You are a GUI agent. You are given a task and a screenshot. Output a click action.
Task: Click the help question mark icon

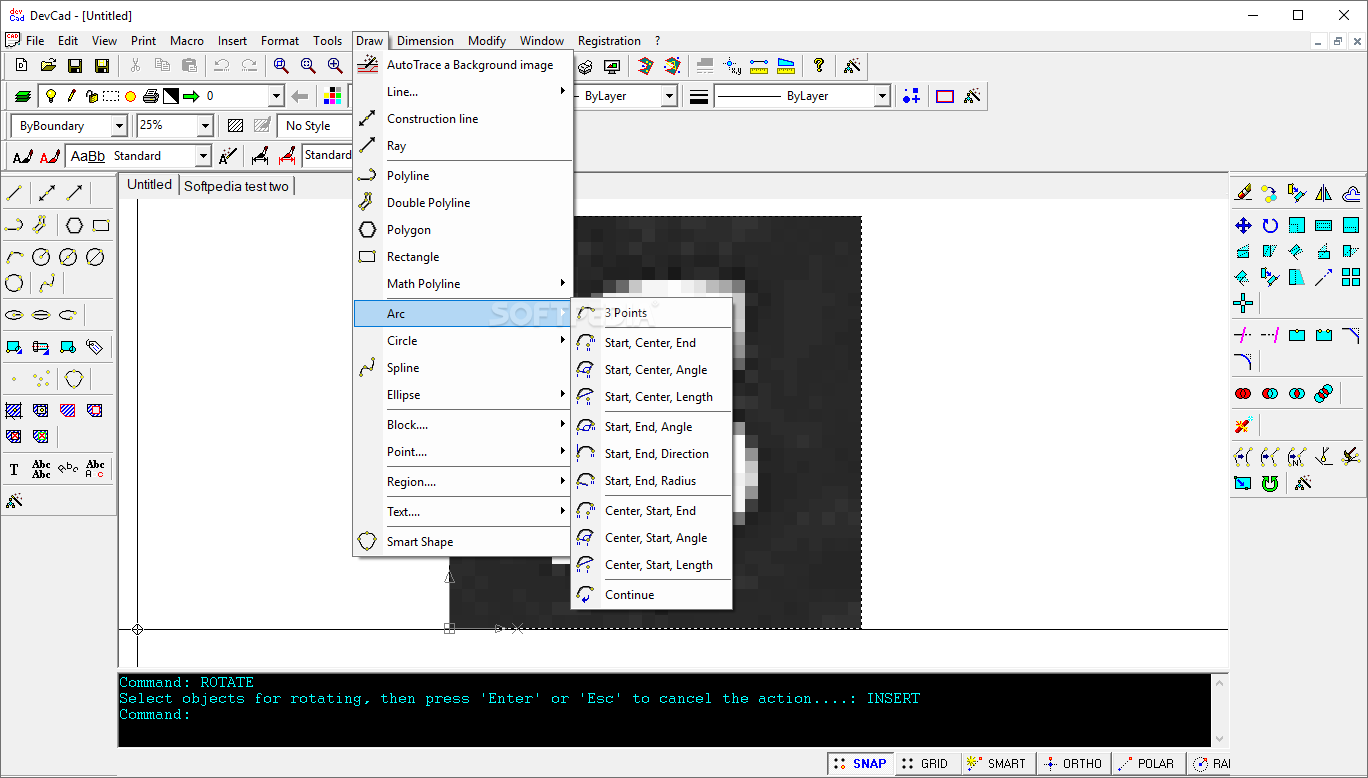(x=819, y=66)
